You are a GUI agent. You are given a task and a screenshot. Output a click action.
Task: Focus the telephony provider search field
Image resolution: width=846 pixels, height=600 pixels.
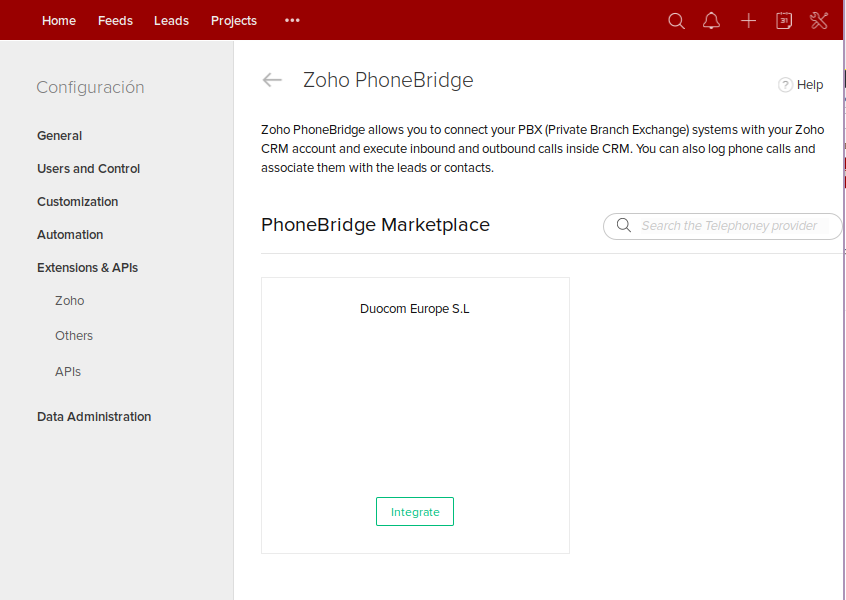pos(730,226)
